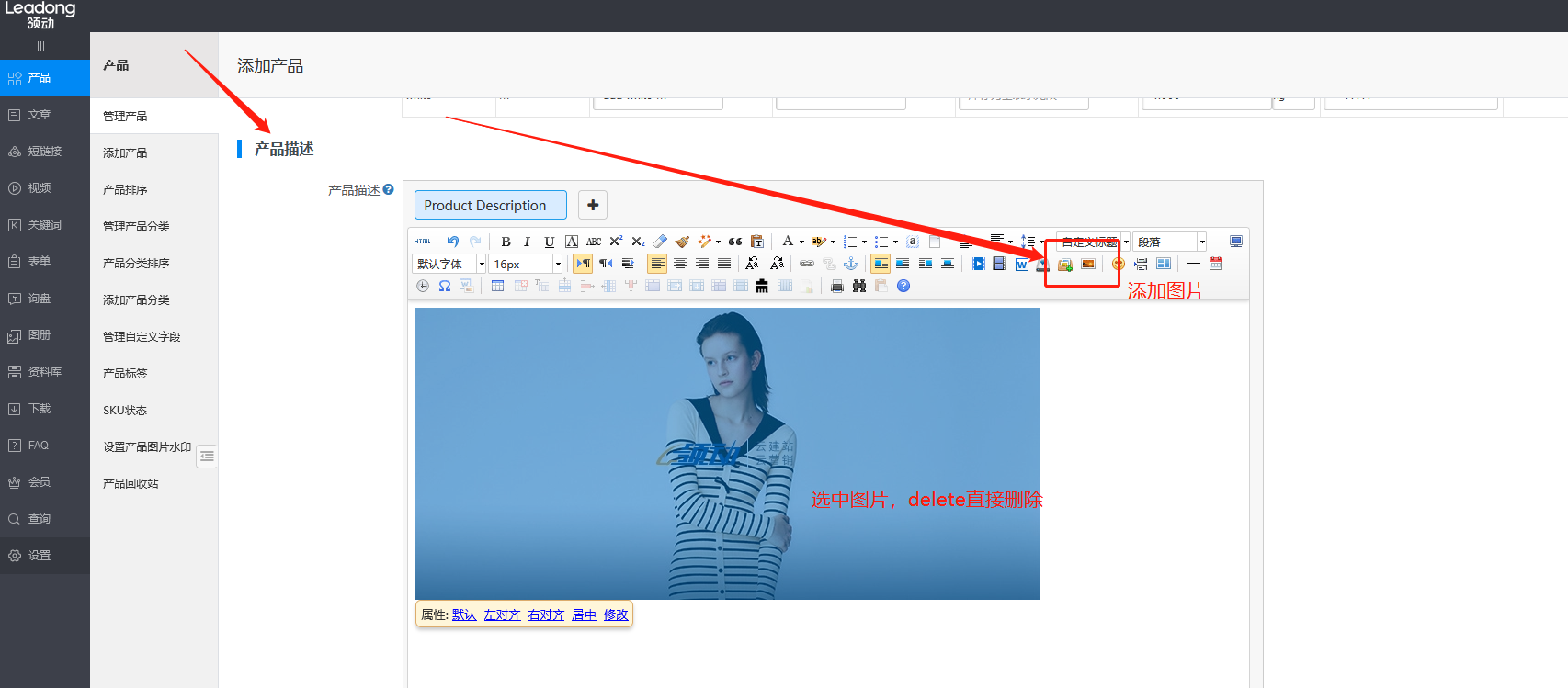Screen dimensions: 1568x688
Task: Select the Product Description tab
Action: pyautogui.click(x=490, y=205)
